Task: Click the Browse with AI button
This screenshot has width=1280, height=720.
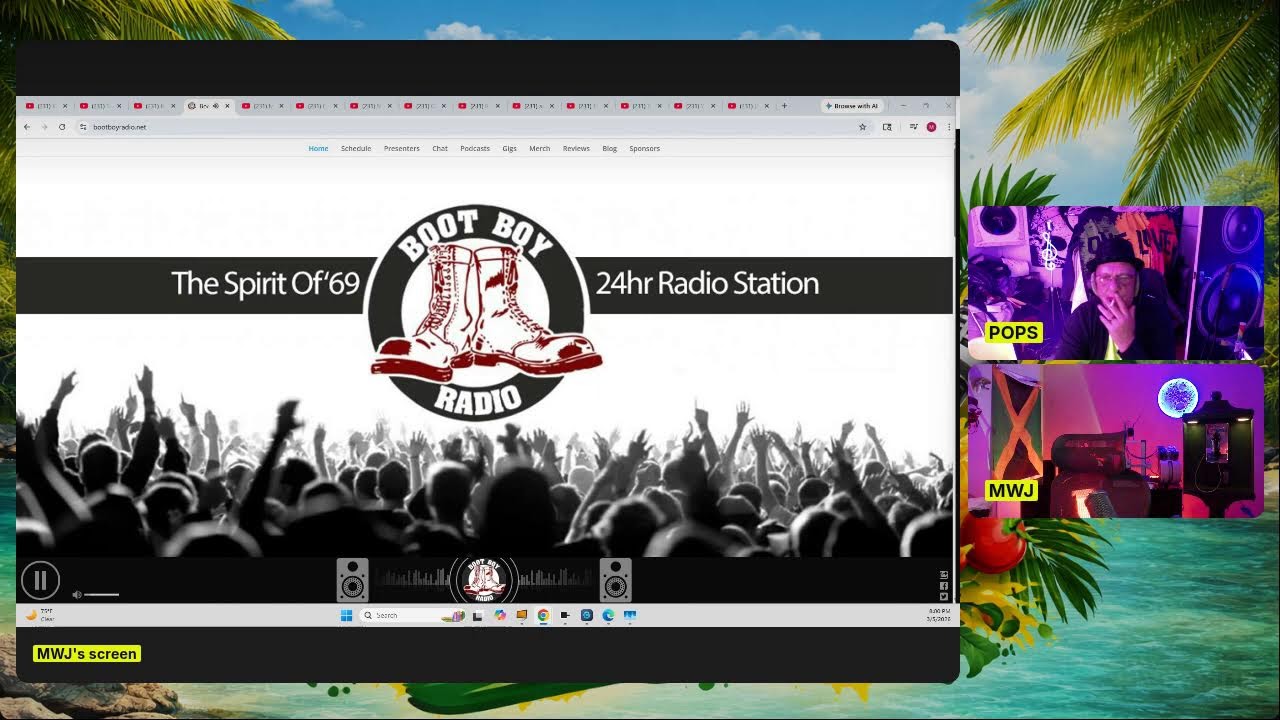Action: pos(852,106)
